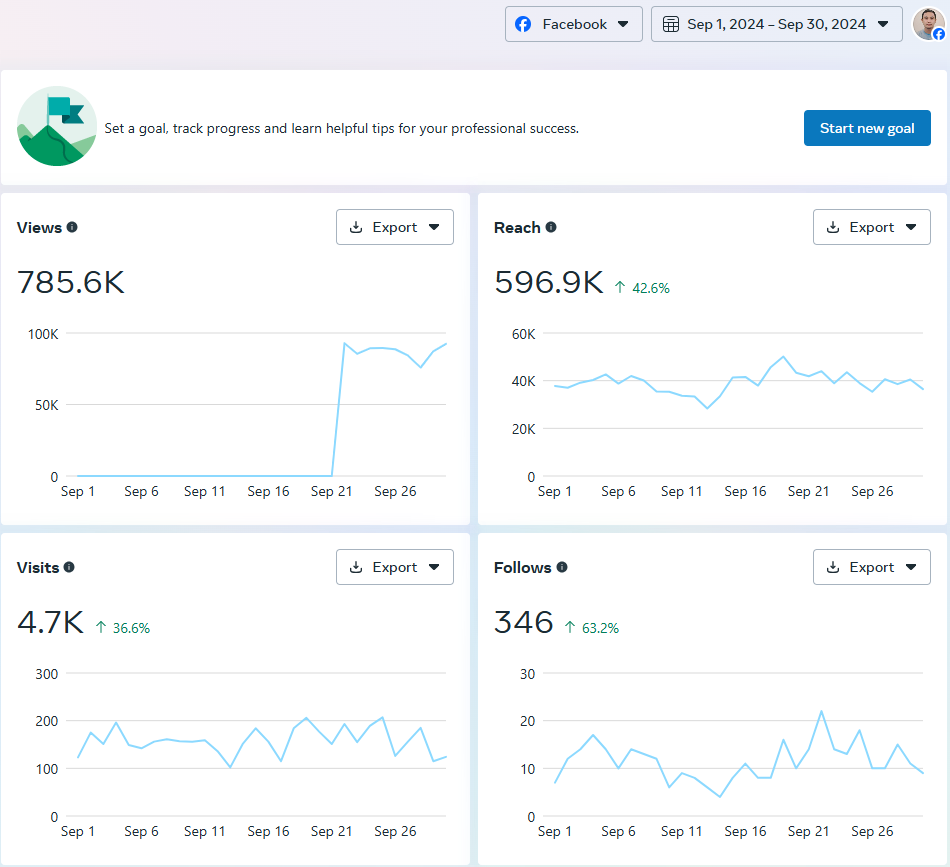
Task: Expand the Export dropdown on the Visits card
Action: click(x=436, y=567)
